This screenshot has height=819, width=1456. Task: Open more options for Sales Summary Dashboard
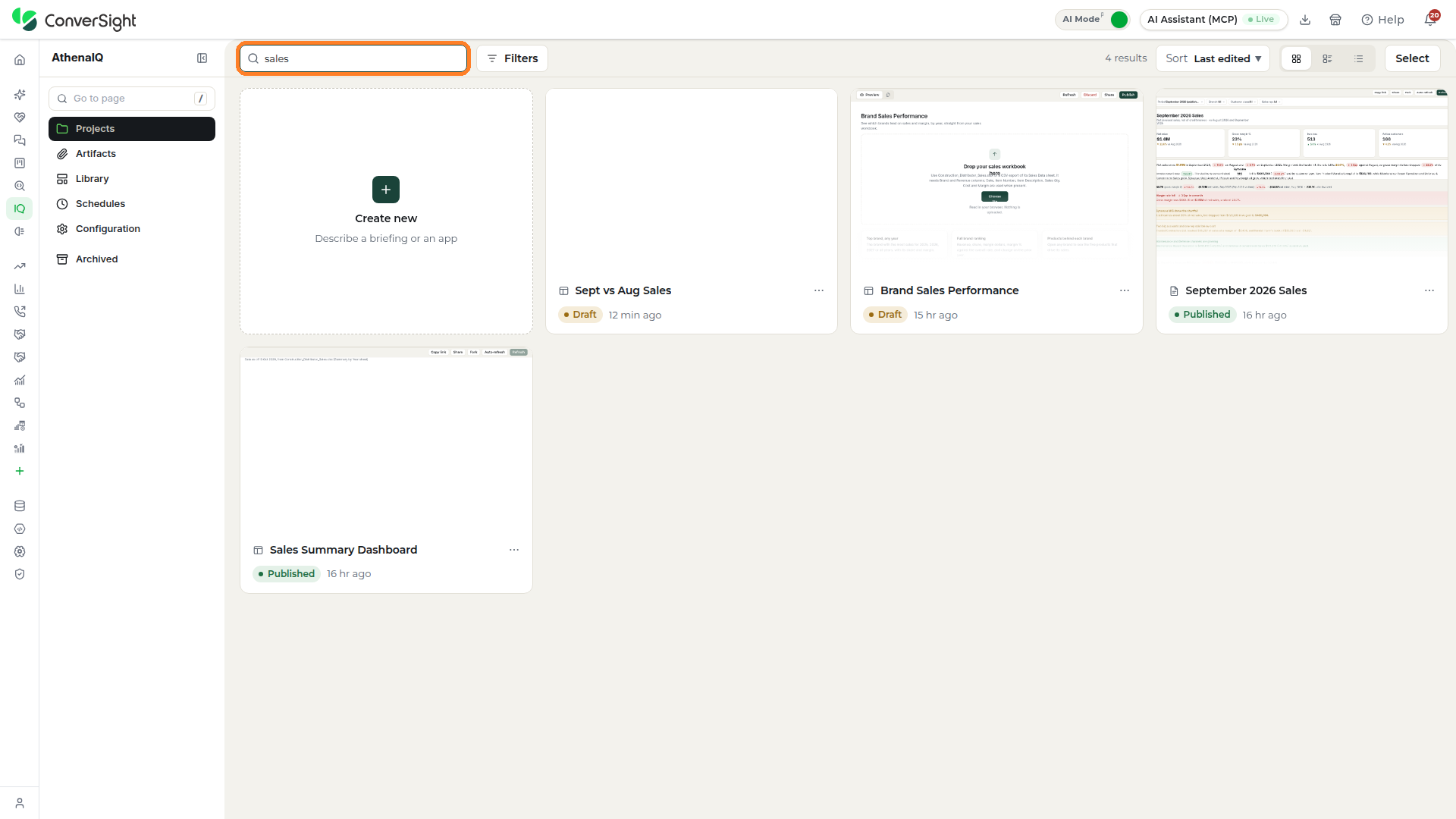(x=514, y=550)
